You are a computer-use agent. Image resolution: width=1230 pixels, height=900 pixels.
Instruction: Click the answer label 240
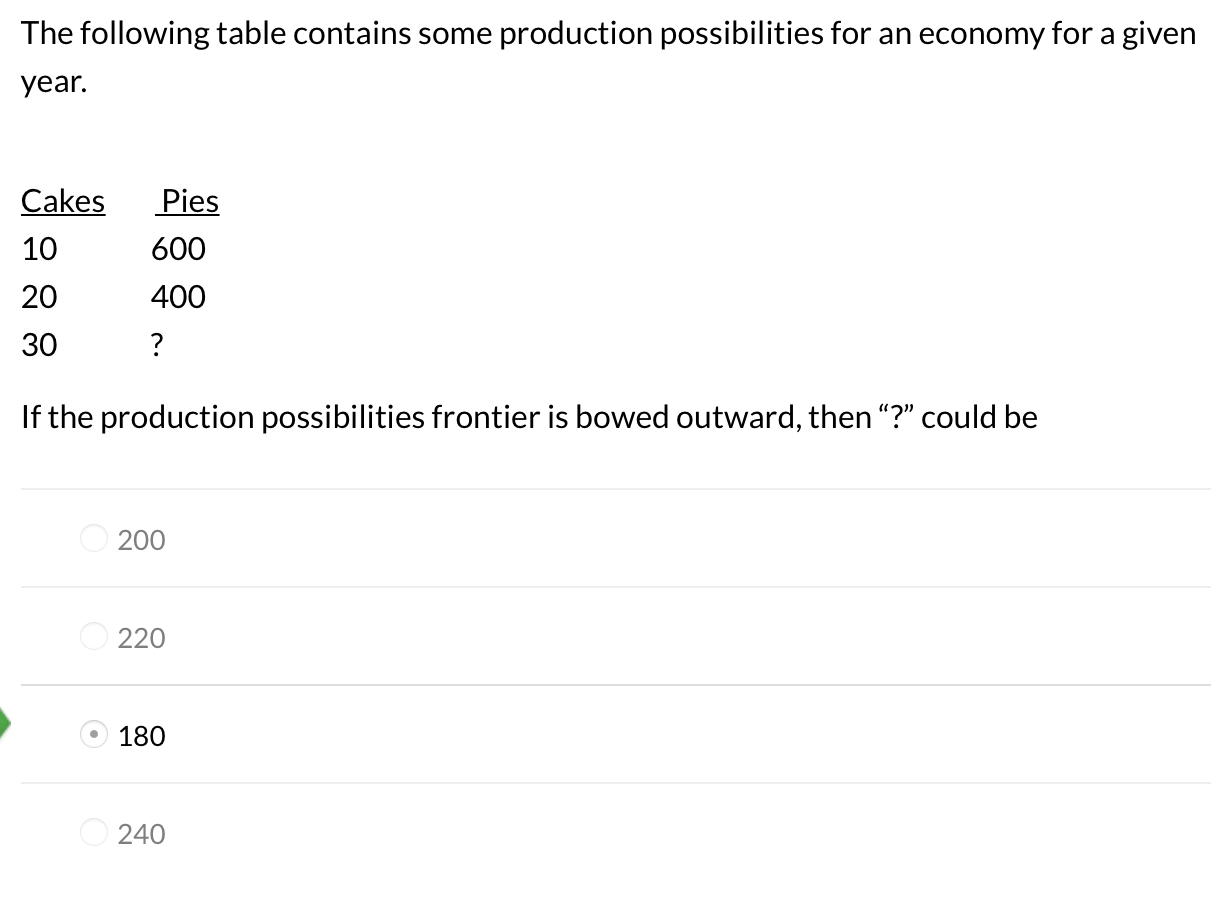coord(140,833)
